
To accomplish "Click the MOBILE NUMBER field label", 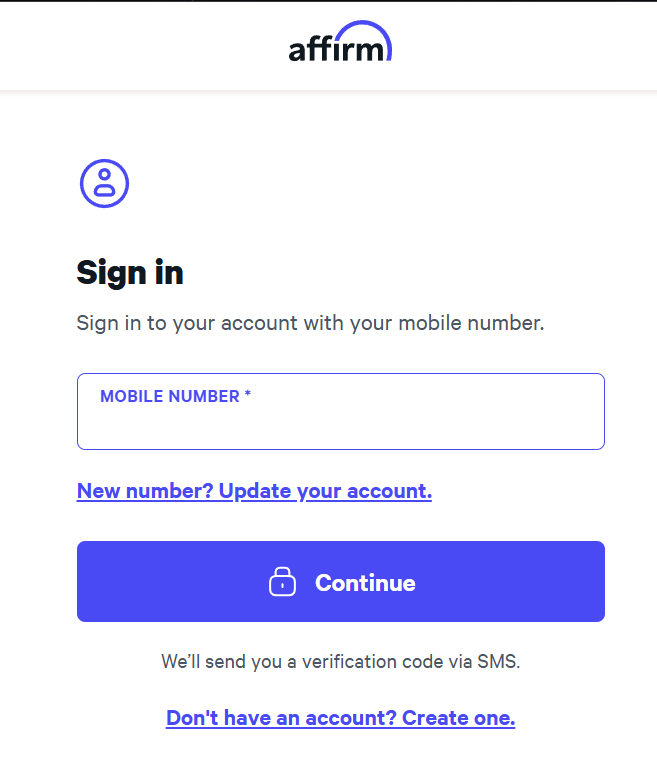I will pyautogui.click(x=170, y=397).
